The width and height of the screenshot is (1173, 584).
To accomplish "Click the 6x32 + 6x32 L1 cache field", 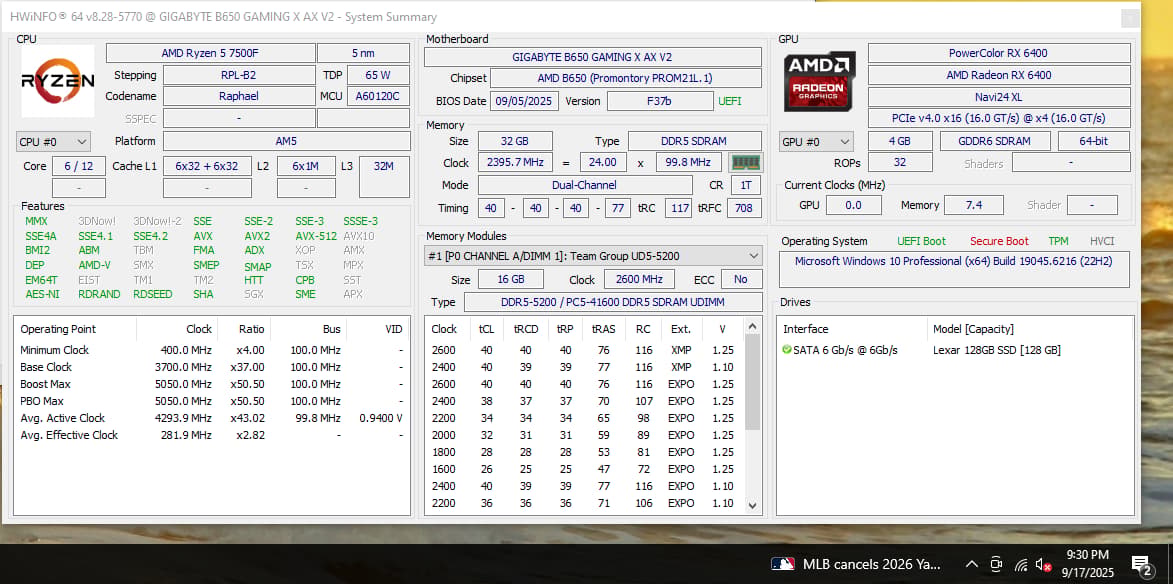I will tap(207, 166).
